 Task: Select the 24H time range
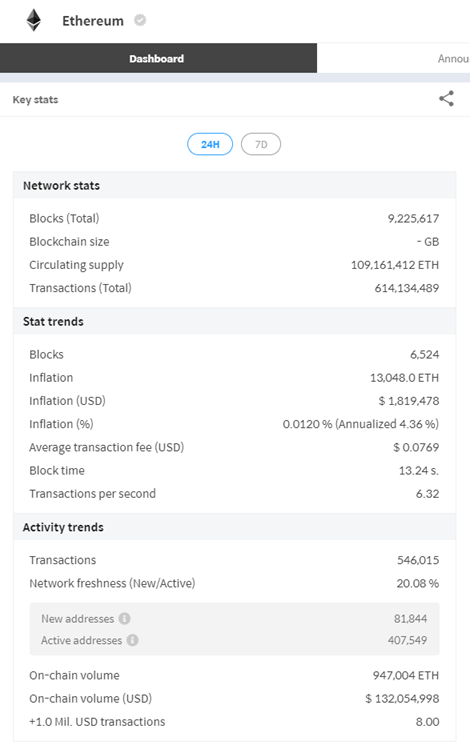210,144
